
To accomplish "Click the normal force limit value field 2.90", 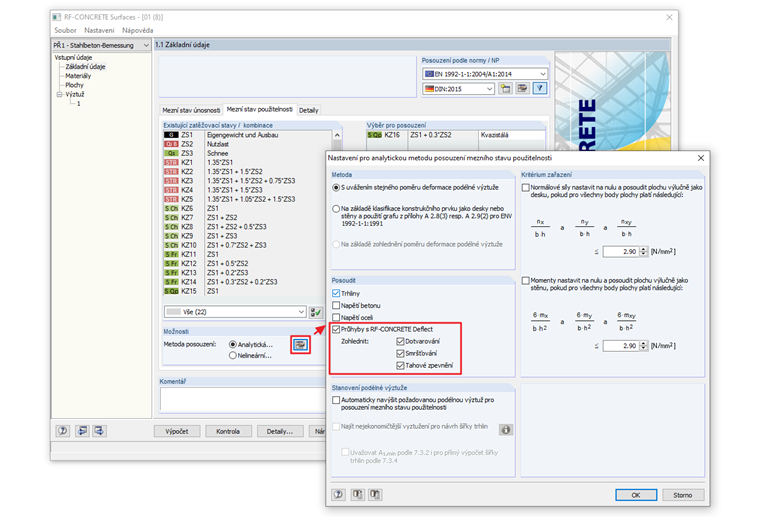I will click(622, 251).
